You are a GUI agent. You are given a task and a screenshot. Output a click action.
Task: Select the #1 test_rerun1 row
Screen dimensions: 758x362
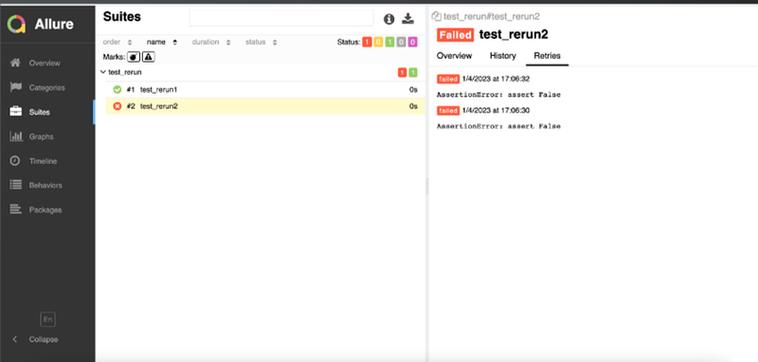coord(265,89)
